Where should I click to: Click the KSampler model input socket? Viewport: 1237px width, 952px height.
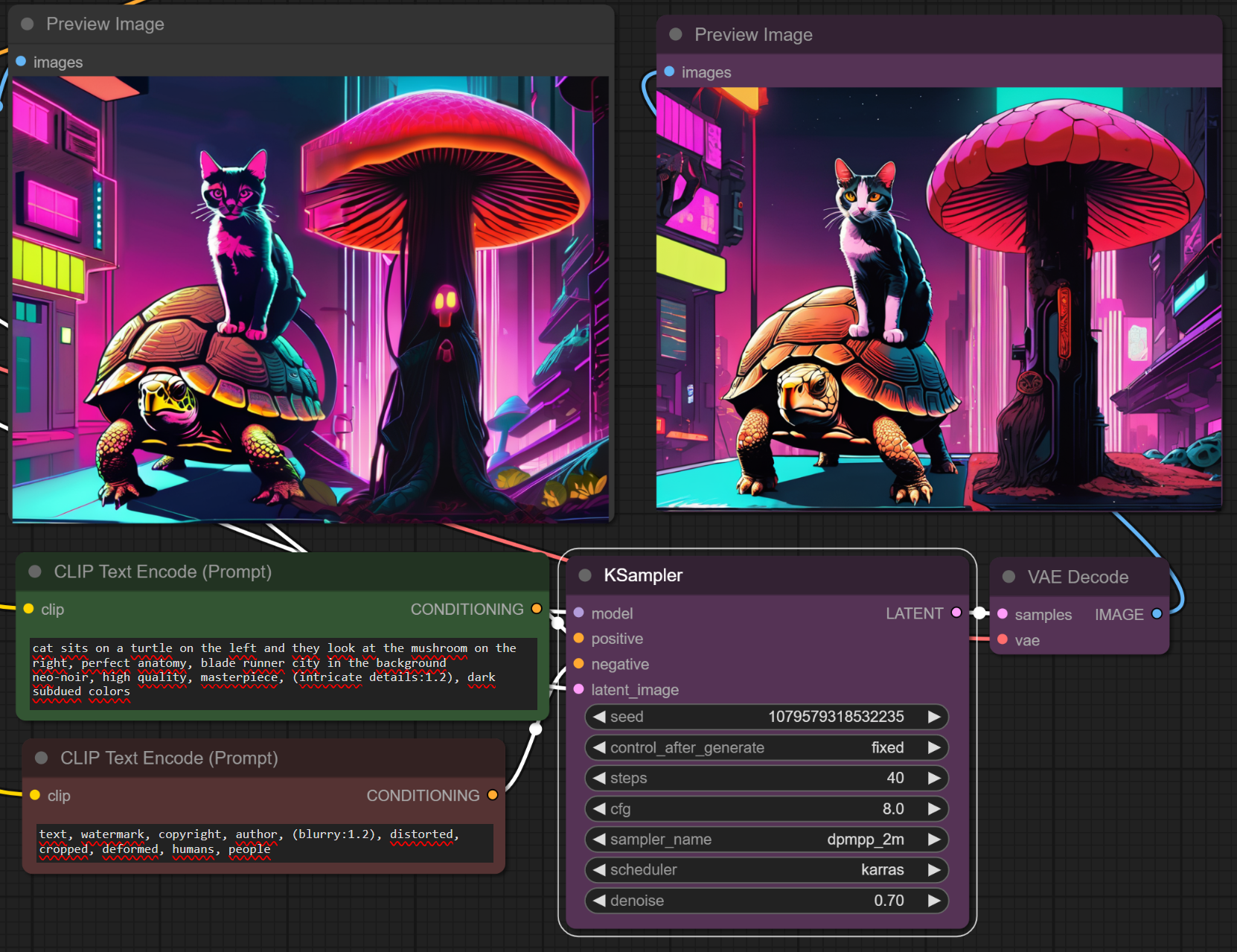579,613
